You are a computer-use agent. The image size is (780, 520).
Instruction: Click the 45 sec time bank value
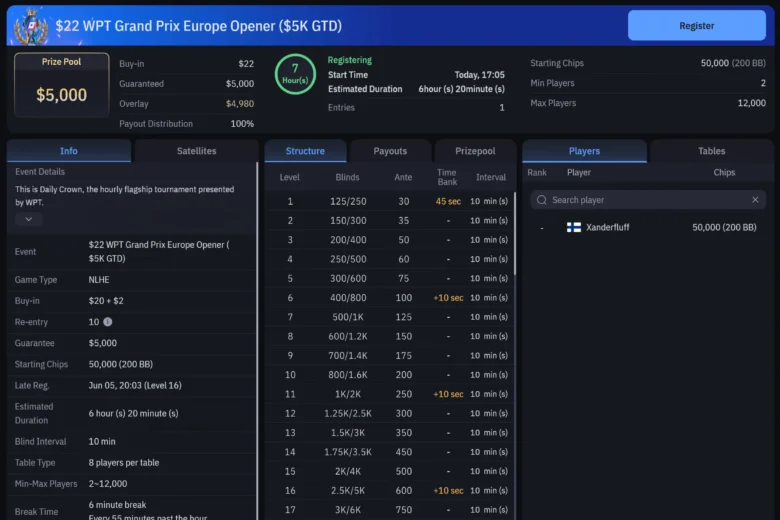click(x=448, y=202)
